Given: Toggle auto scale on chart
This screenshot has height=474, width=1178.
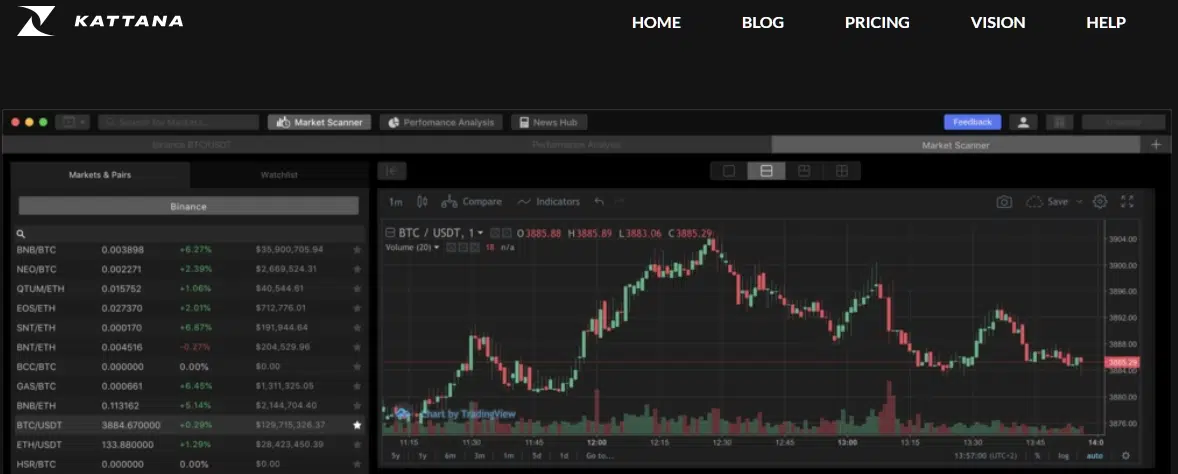Looking at the screenshot, I should click(x=1095, y=456).
